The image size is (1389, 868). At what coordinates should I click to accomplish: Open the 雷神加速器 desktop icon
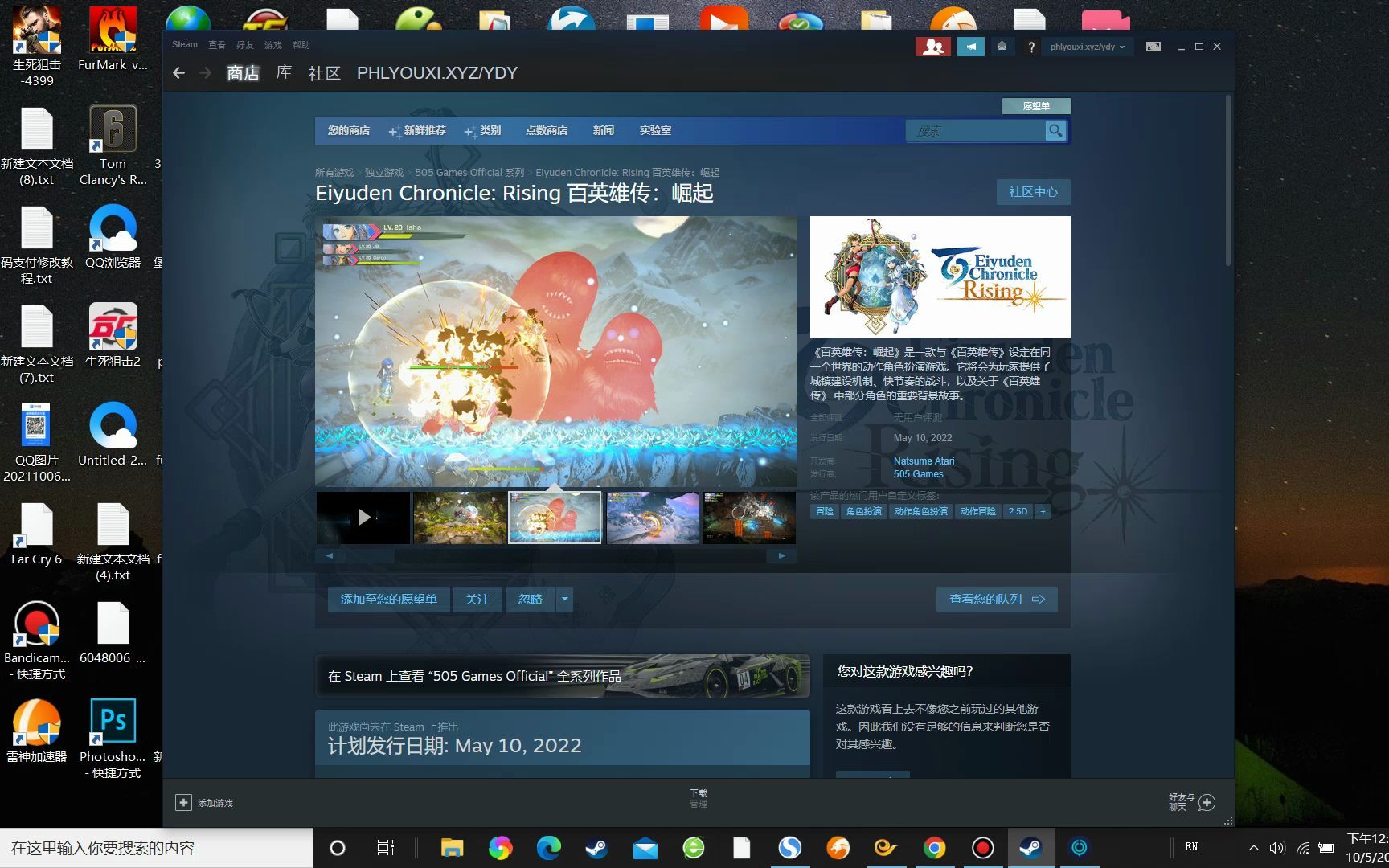[x=36, y=731]
